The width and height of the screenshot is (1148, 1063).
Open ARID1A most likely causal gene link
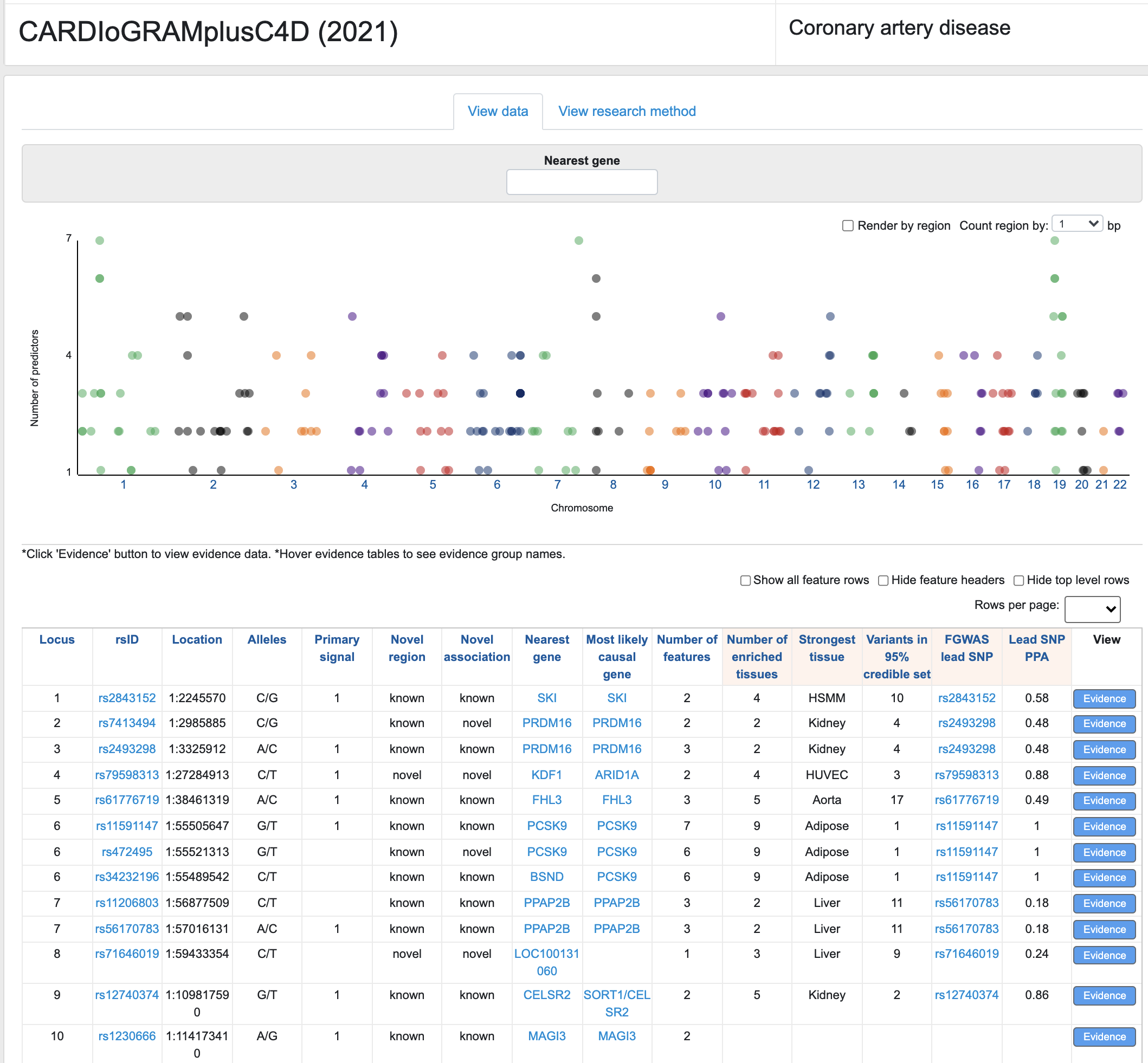coord(617,775)
